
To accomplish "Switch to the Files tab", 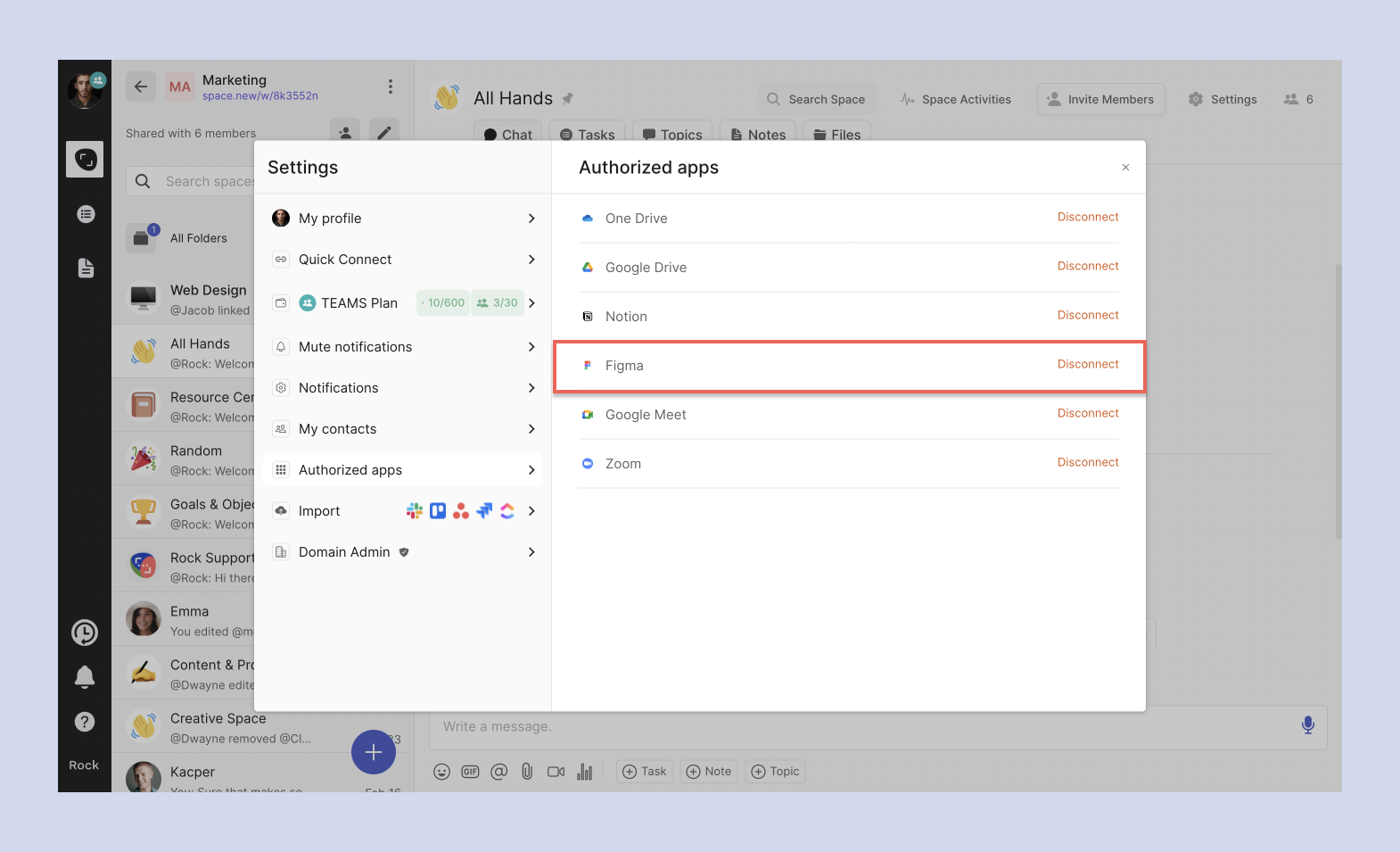I will coord(836,134).
